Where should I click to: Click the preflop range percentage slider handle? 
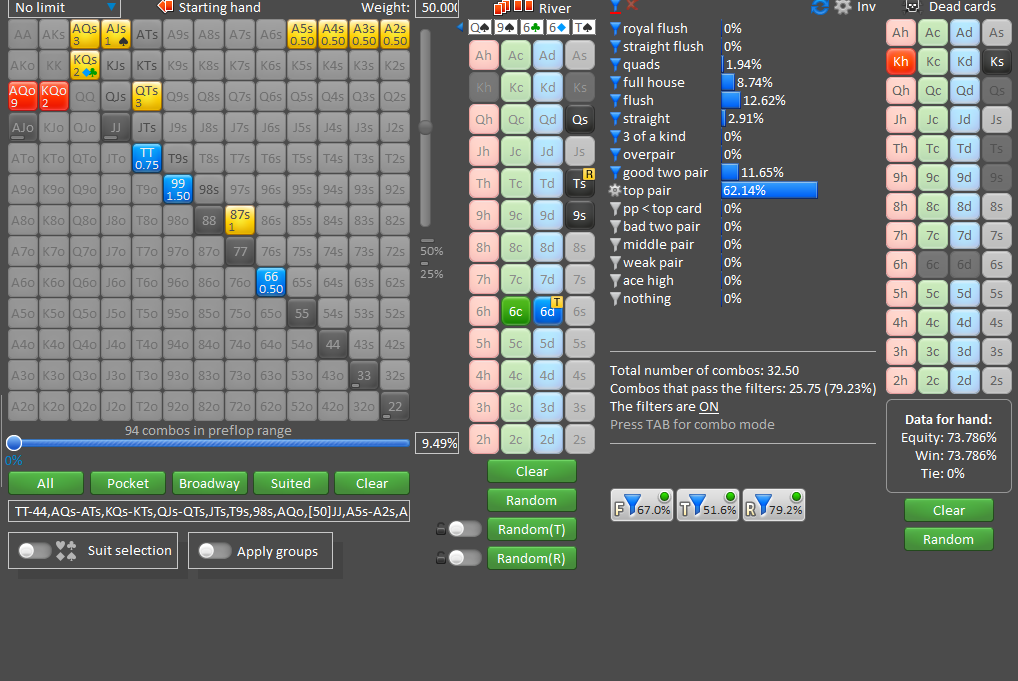click(14, 443)
